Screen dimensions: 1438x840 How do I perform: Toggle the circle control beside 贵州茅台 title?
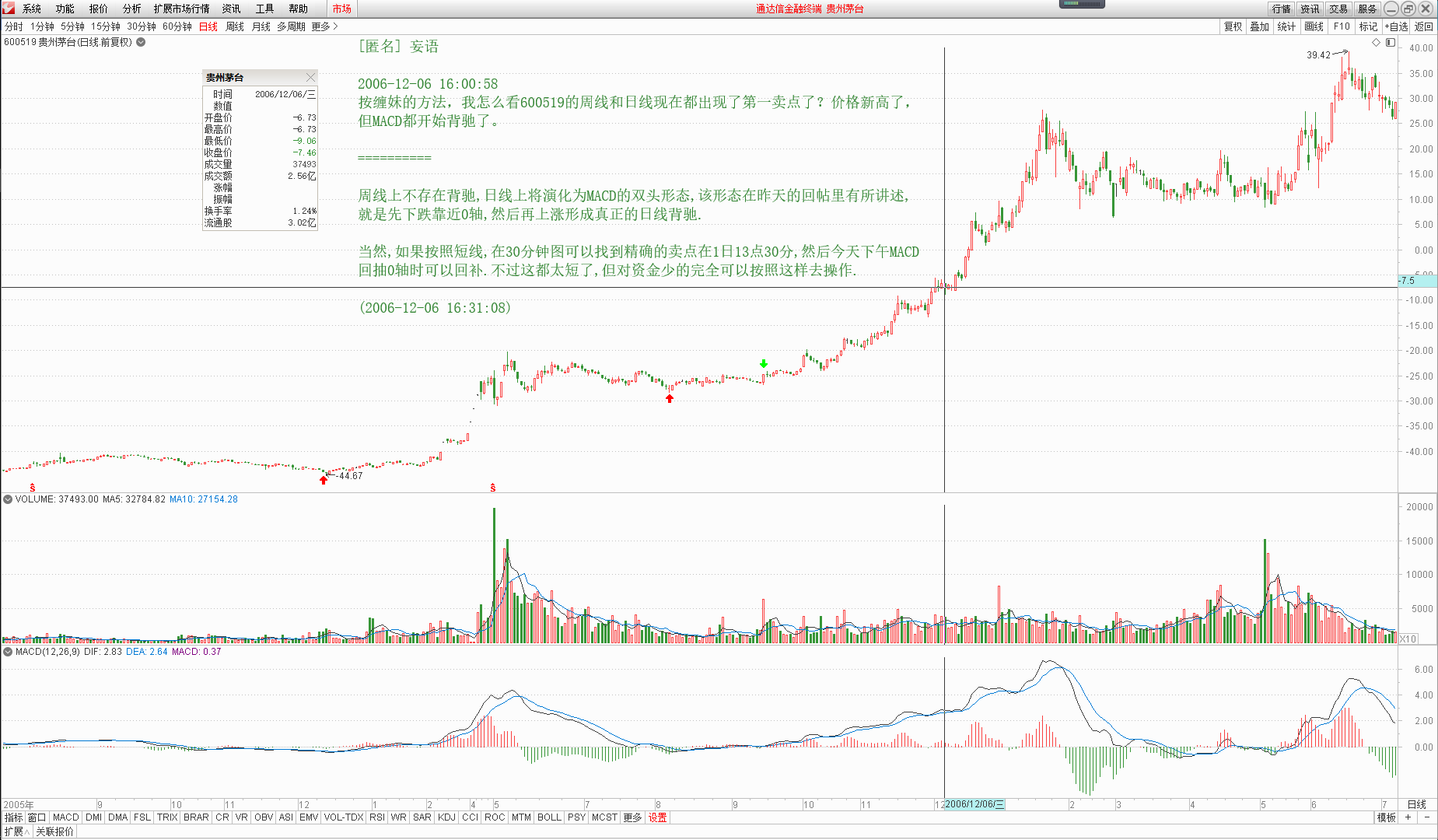(140, 43)
